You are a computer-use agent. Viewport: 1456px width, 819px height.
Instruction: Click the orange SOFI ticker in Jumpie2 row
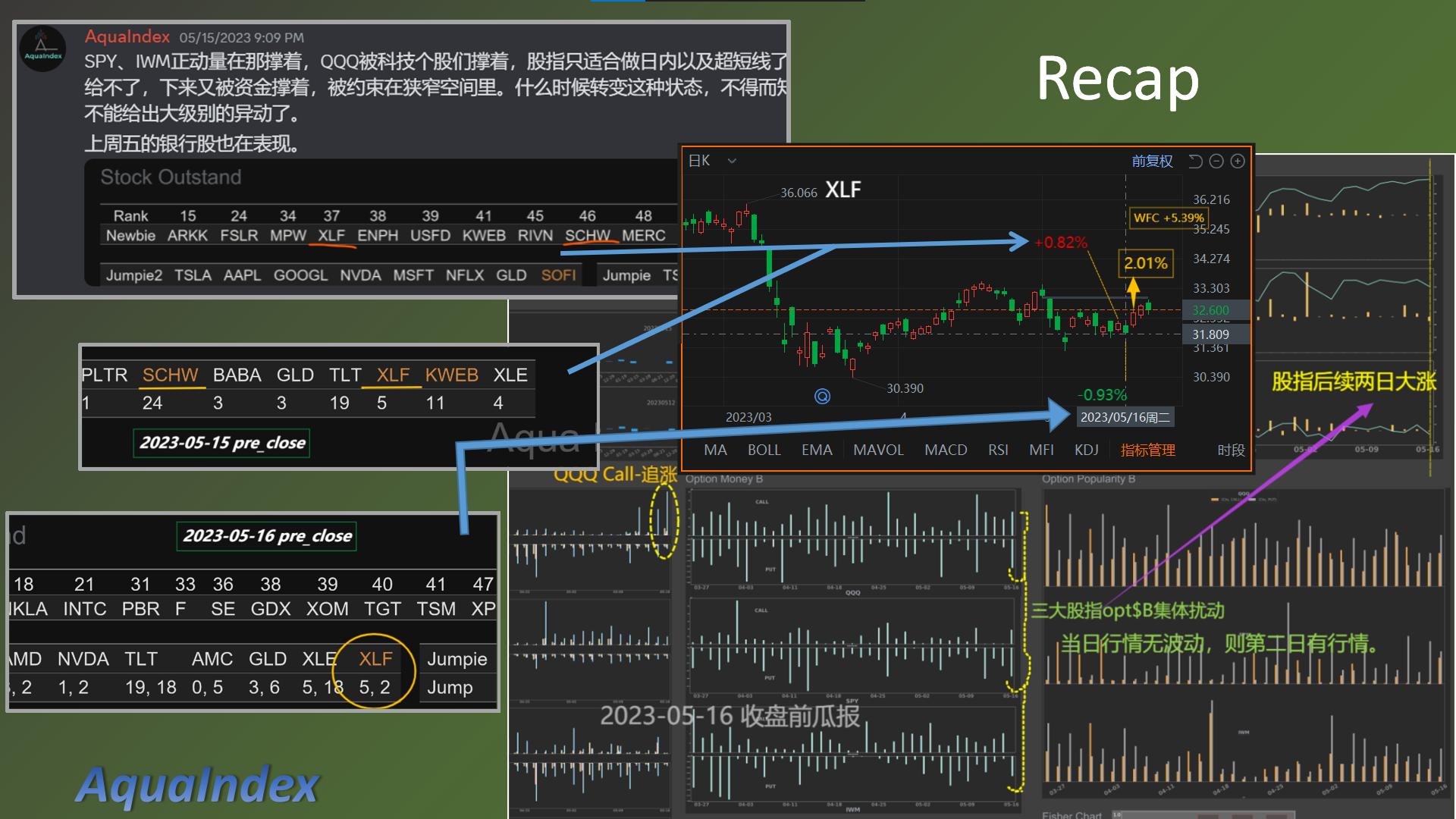tap(558, 275)
